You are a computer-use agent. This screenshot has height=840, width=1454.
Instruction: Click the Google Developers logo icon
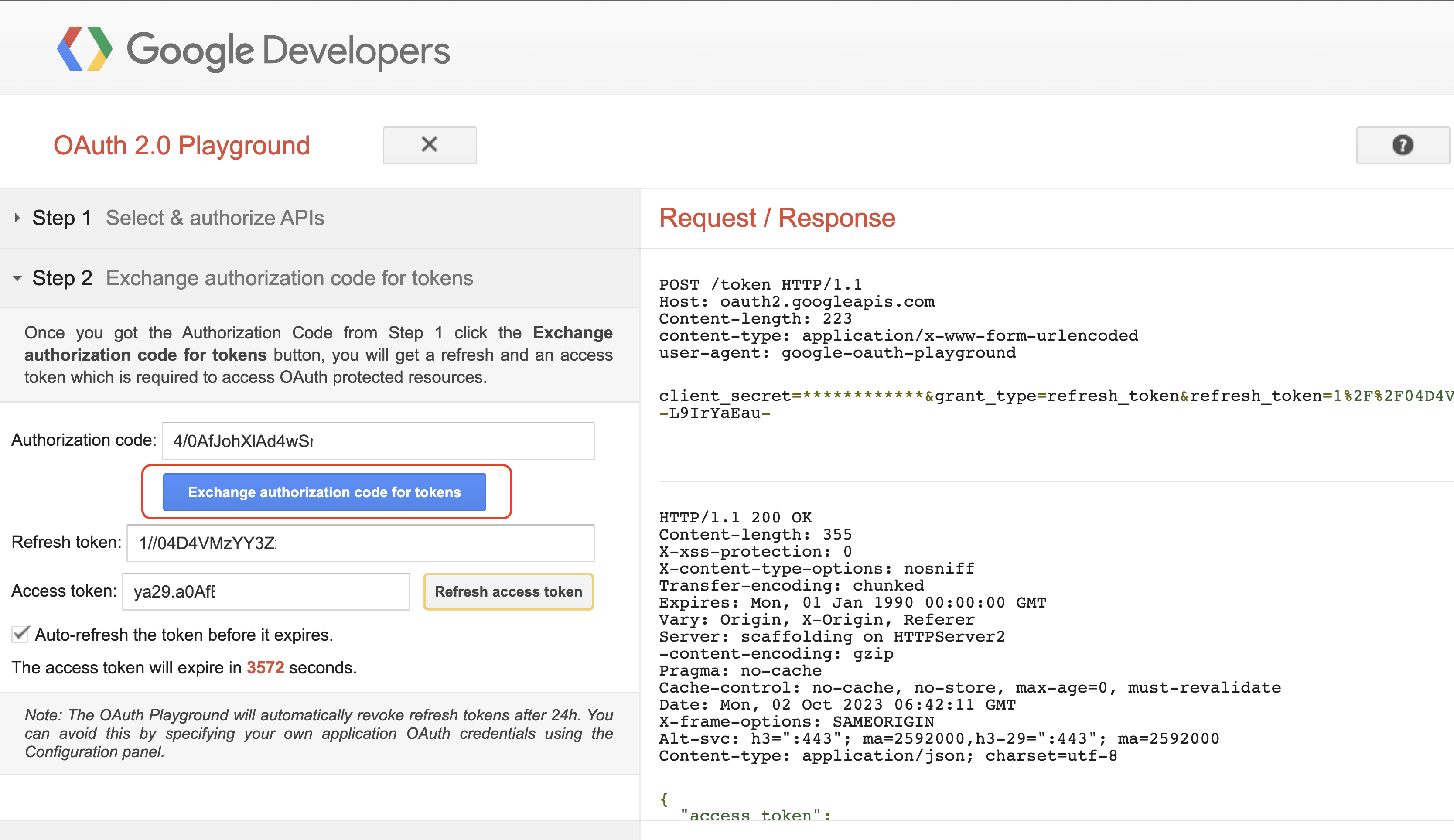point(85,49)
